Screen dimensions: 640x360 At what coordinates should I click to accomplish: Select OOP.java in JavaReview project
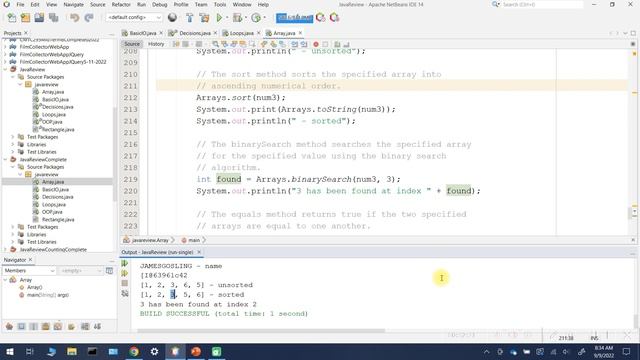52,122
